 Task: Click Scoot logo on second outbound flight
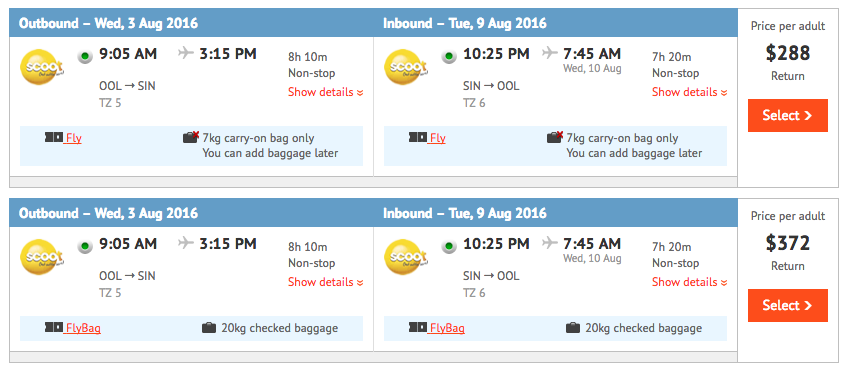[42, 257]
